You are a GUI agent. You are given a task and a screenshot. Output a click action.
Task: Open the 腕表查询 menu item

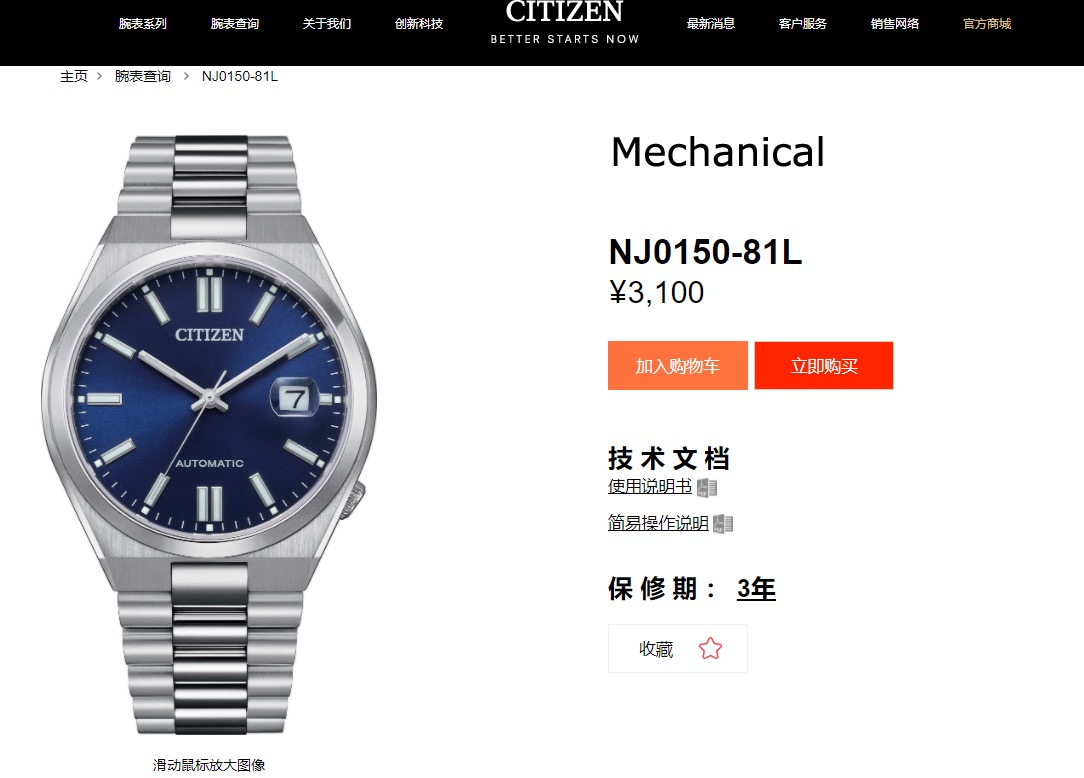click(235, 24)
